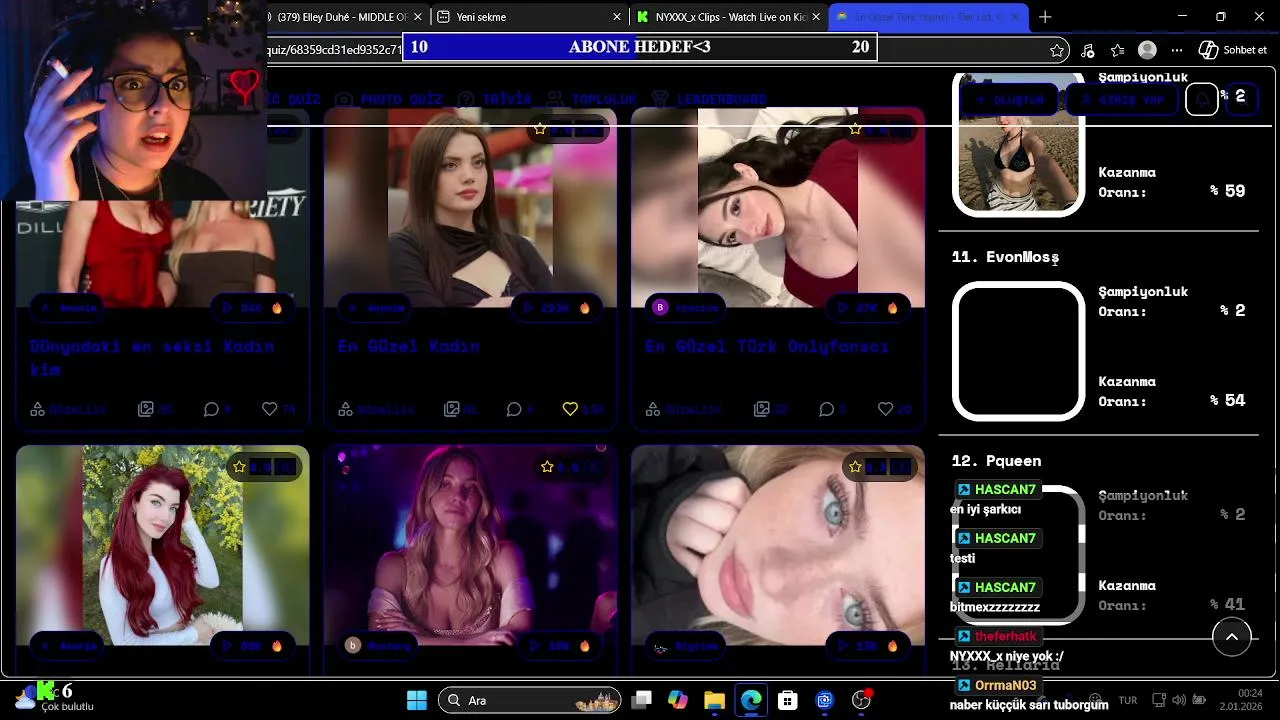Click the search icon beside the bell

click(1242, 99)
